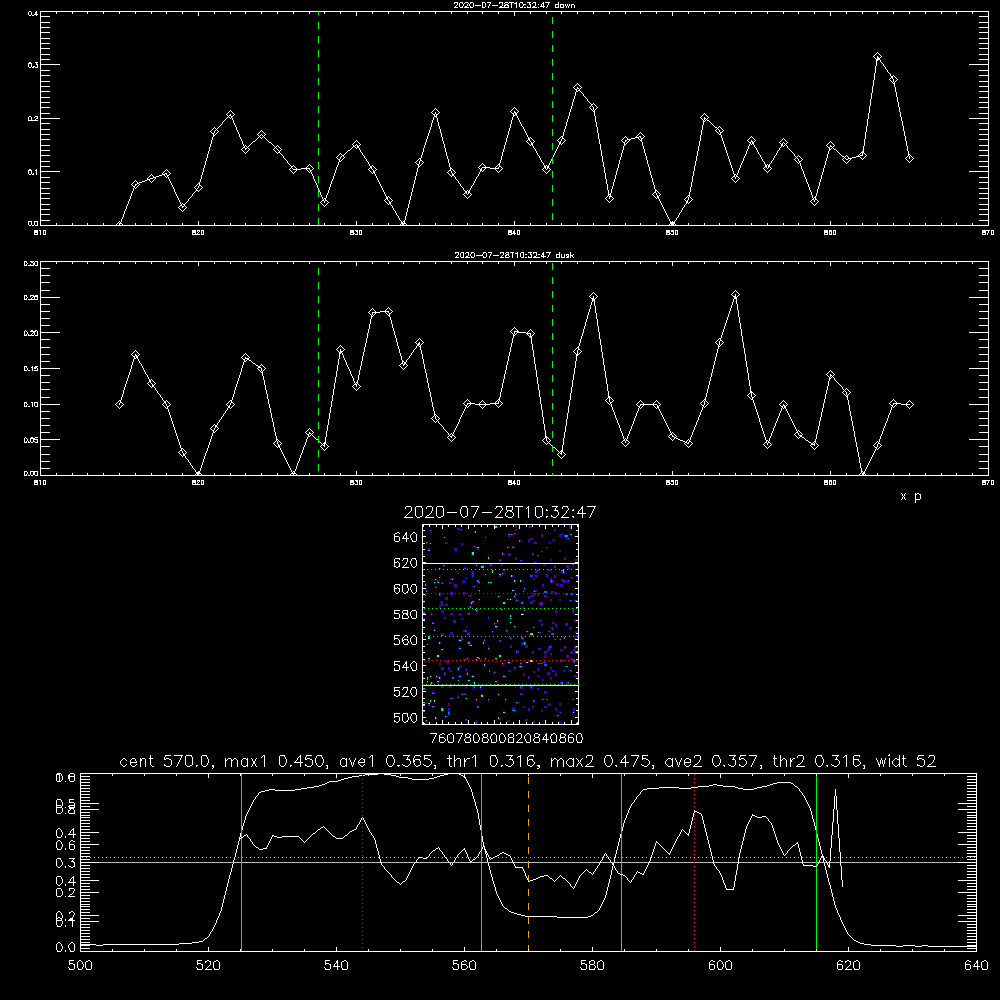Image resolution: width=1000 pixels, height=1000 pixels.
Task: Click the '620' y-axis label of pixel image
Action: pyautogui.click(x=405, y=563)
